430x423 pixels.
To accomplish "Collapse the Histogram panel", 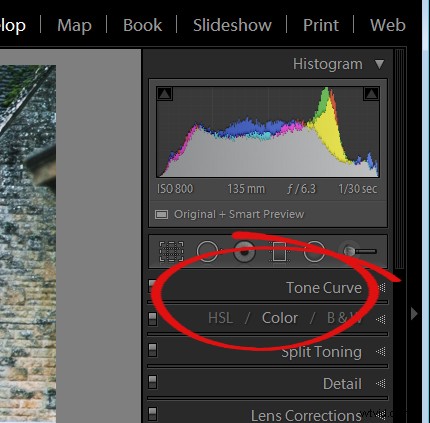I will pyautogui.click(x=379, y=64).
